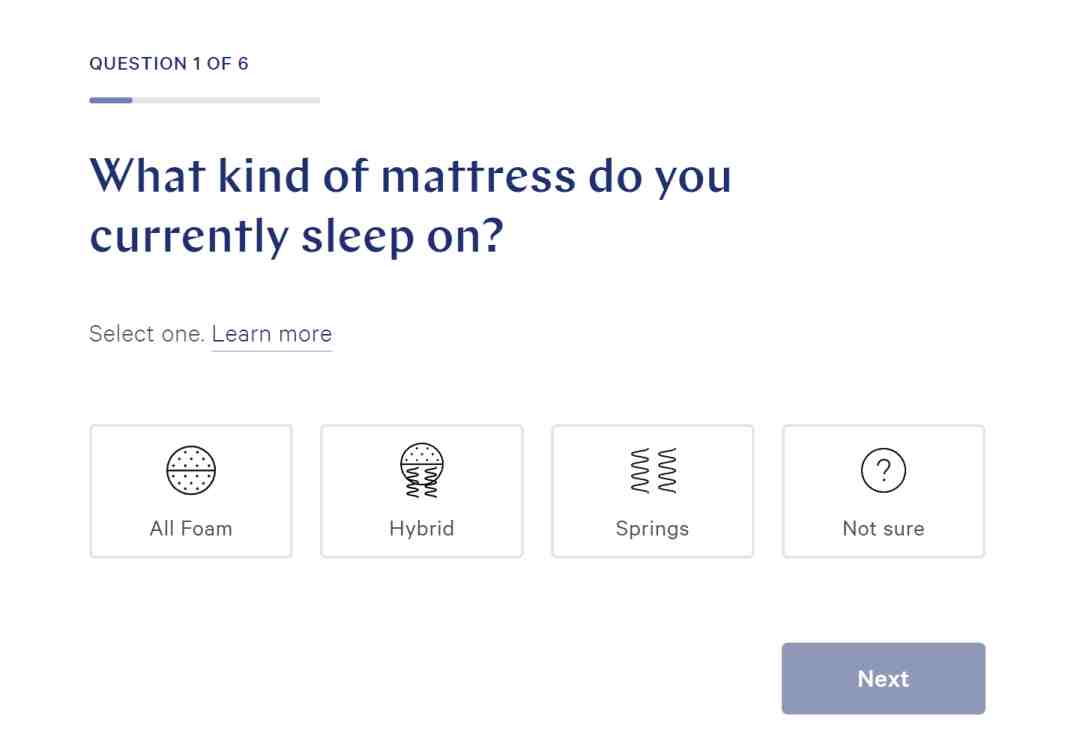The image size is (1080, 734).
Task: Click the unfilled gray progress bar track
Action: click(226, 101)
